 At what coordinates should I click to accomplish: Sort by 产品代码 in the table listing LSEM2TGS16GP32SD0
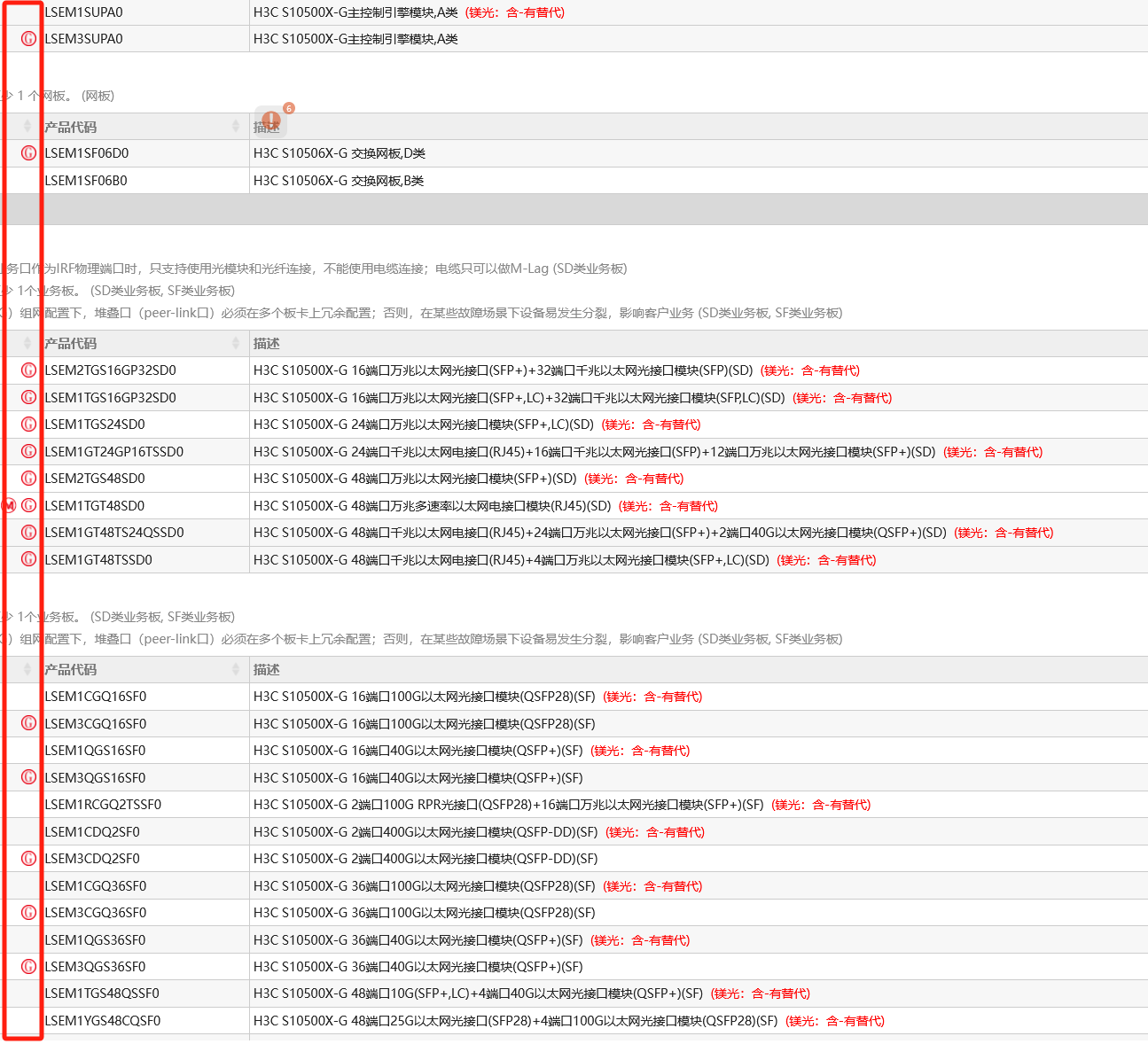click(236, 343)
